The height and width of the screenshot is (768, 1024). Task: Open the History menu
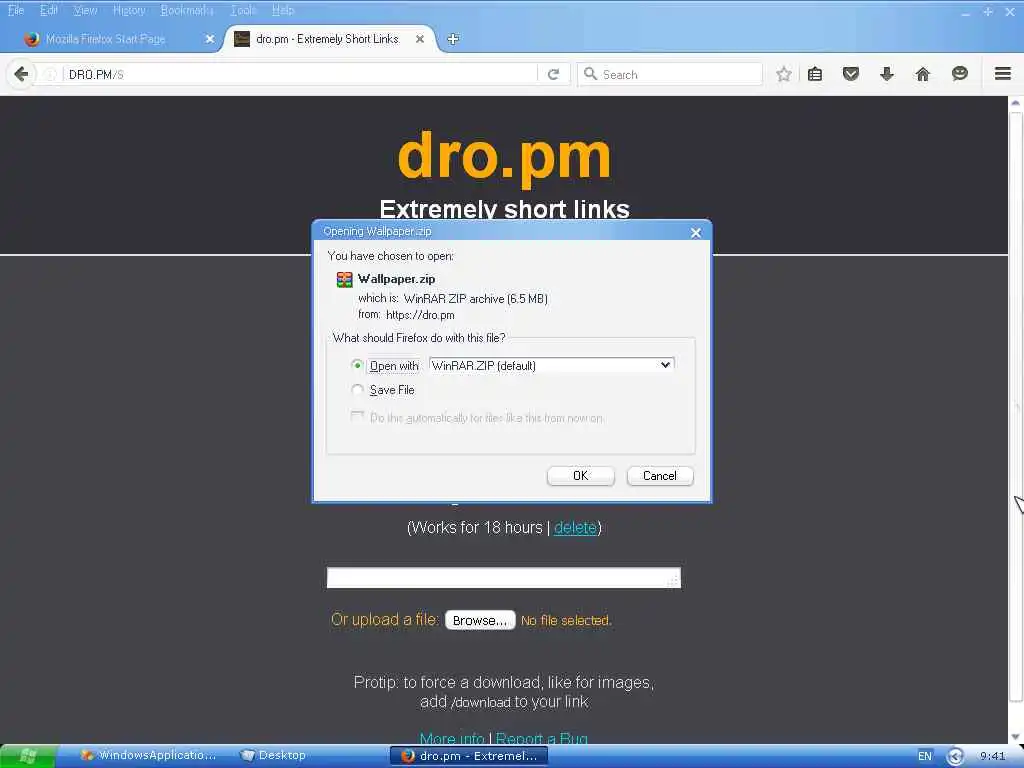click(129, 10)
